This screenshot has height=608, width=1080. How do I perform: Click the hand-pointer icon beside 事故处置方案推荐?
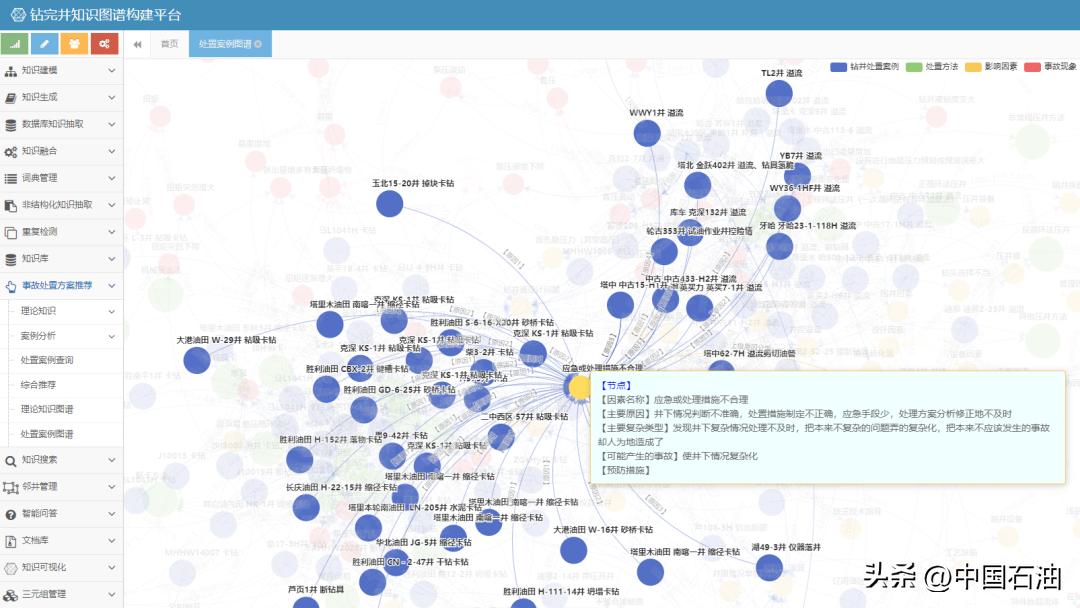click(x=10, y=286)
